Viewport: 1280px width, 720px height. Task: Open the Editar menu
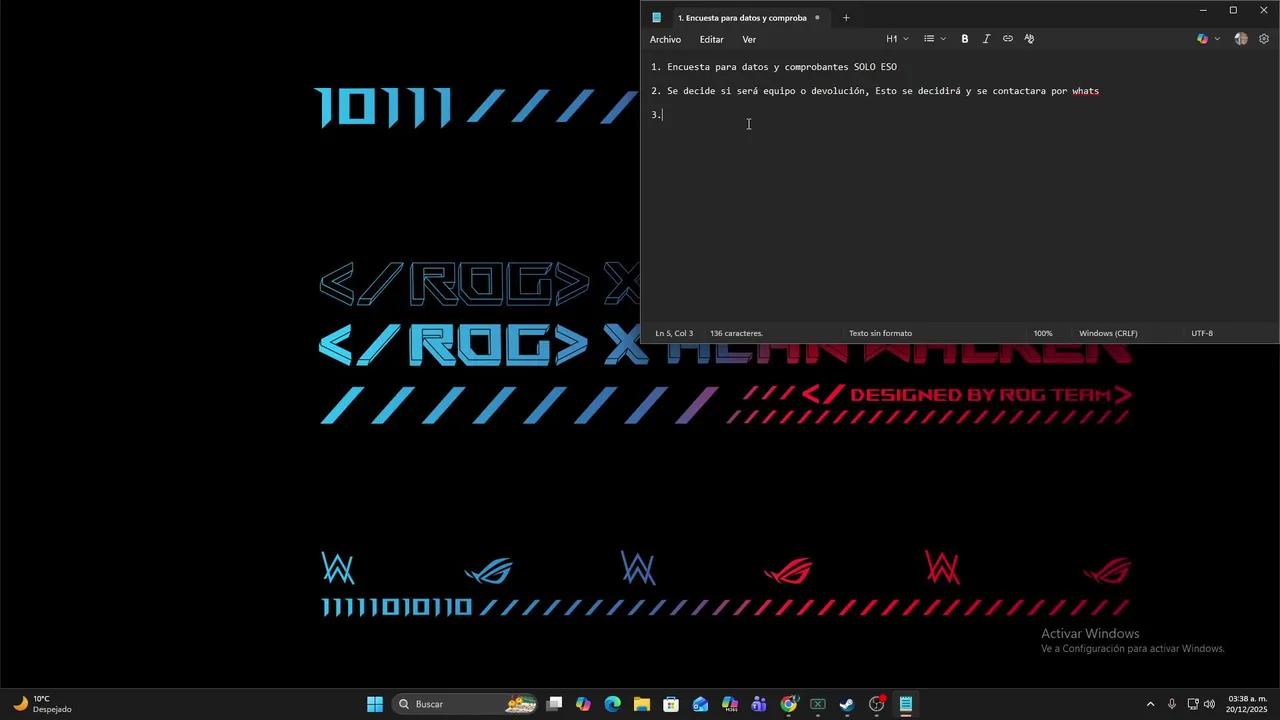pos(711,39)
